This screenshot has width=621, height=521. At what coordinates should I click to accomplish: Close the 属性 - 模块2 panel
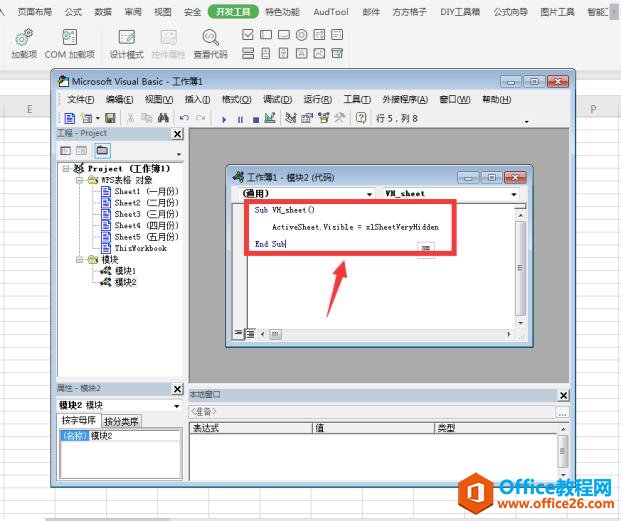pyautogui.click(x=178, y=389)
